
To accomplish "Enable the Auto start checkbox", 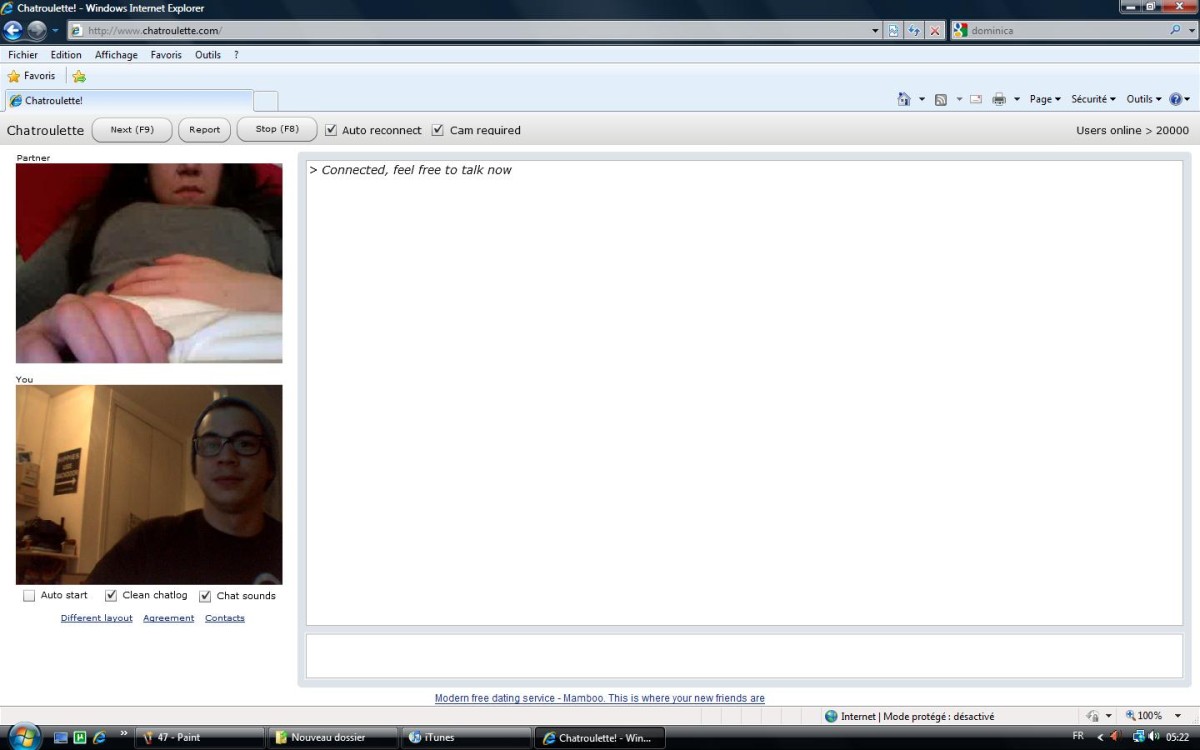I will (x=29, y=596).
